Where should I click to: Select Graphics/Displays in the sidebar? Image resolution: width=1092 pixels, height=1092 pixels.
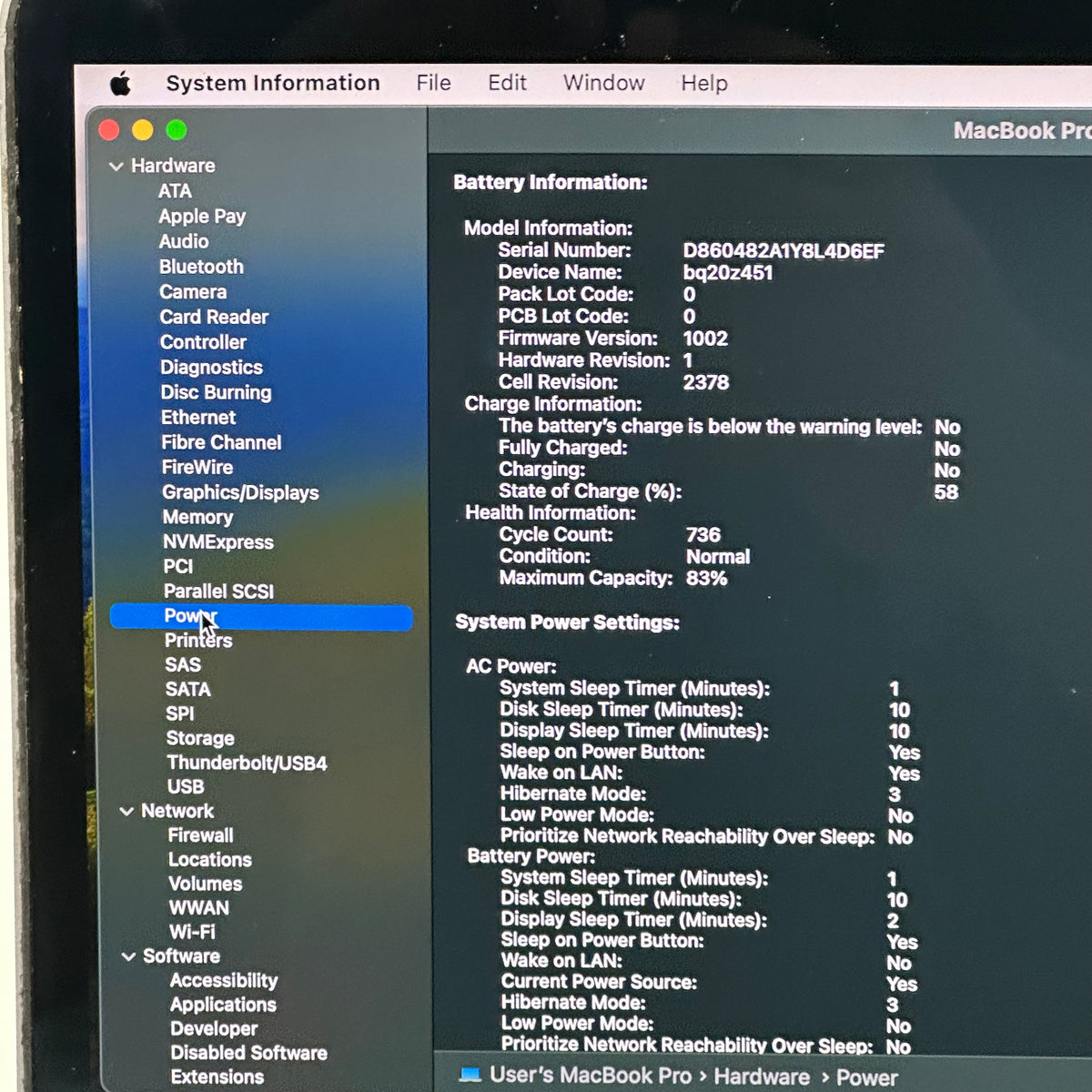click(x=240, y=492)
